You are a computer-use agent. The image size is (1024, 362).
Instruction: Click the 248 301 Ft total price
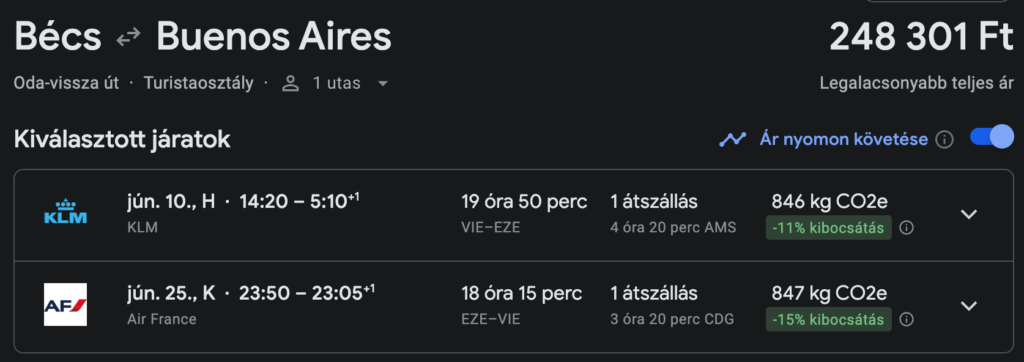click(921, 37)
